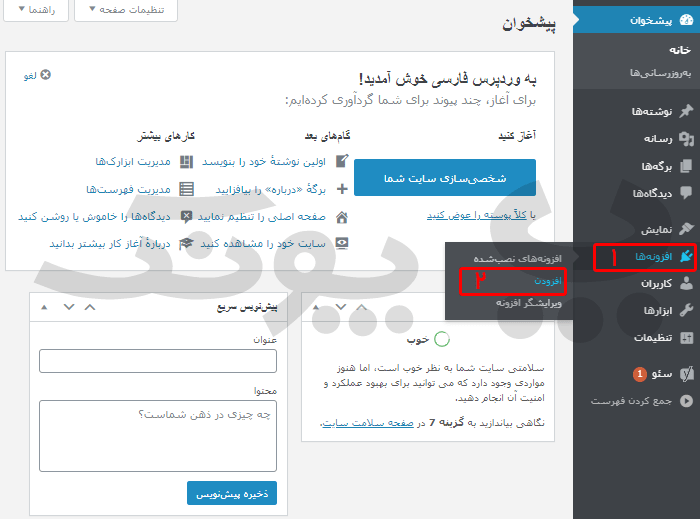
Task: Click the رسانه media icon
Action: (686, 139)
